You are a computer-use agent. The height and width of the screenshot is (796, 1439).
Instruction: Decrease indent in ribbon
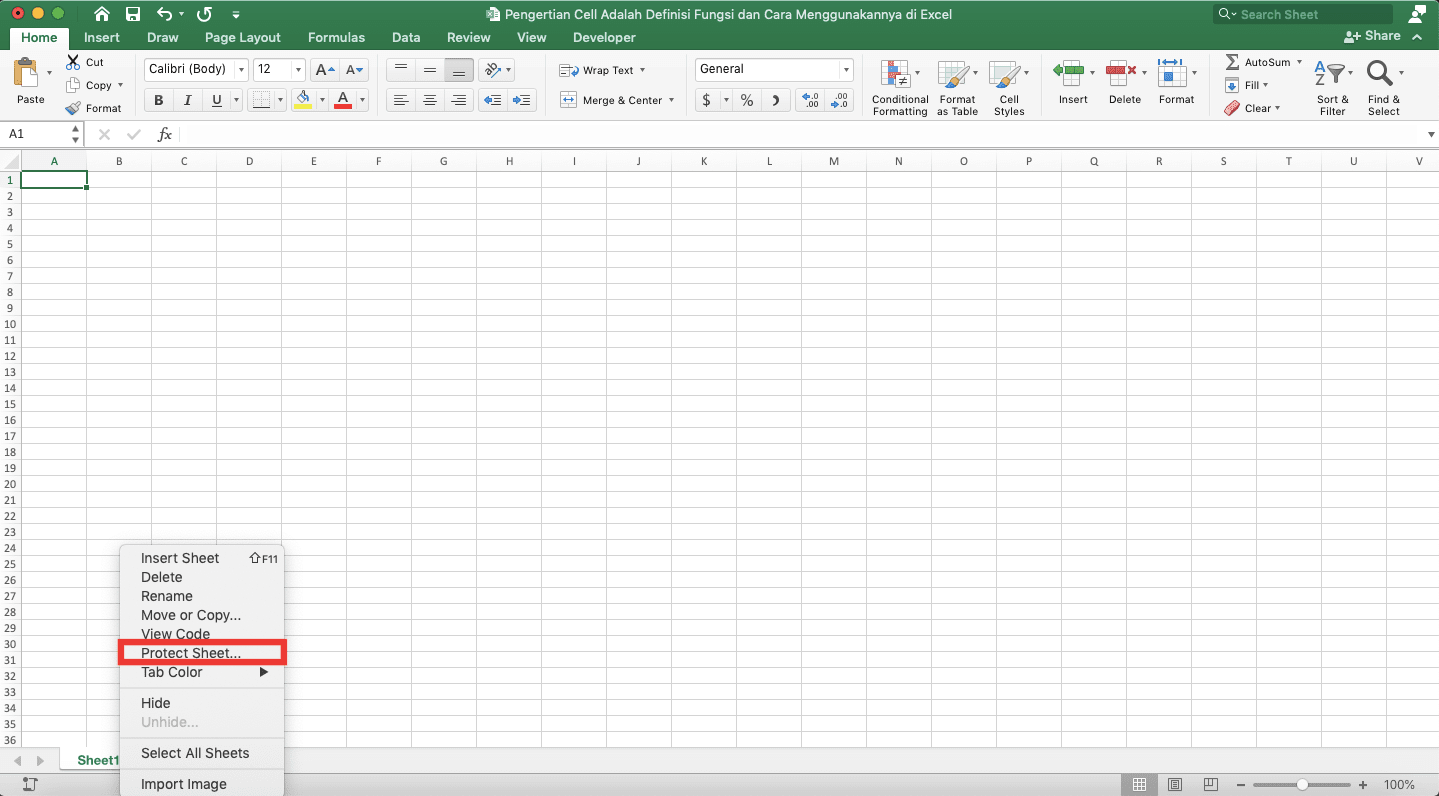492,100
